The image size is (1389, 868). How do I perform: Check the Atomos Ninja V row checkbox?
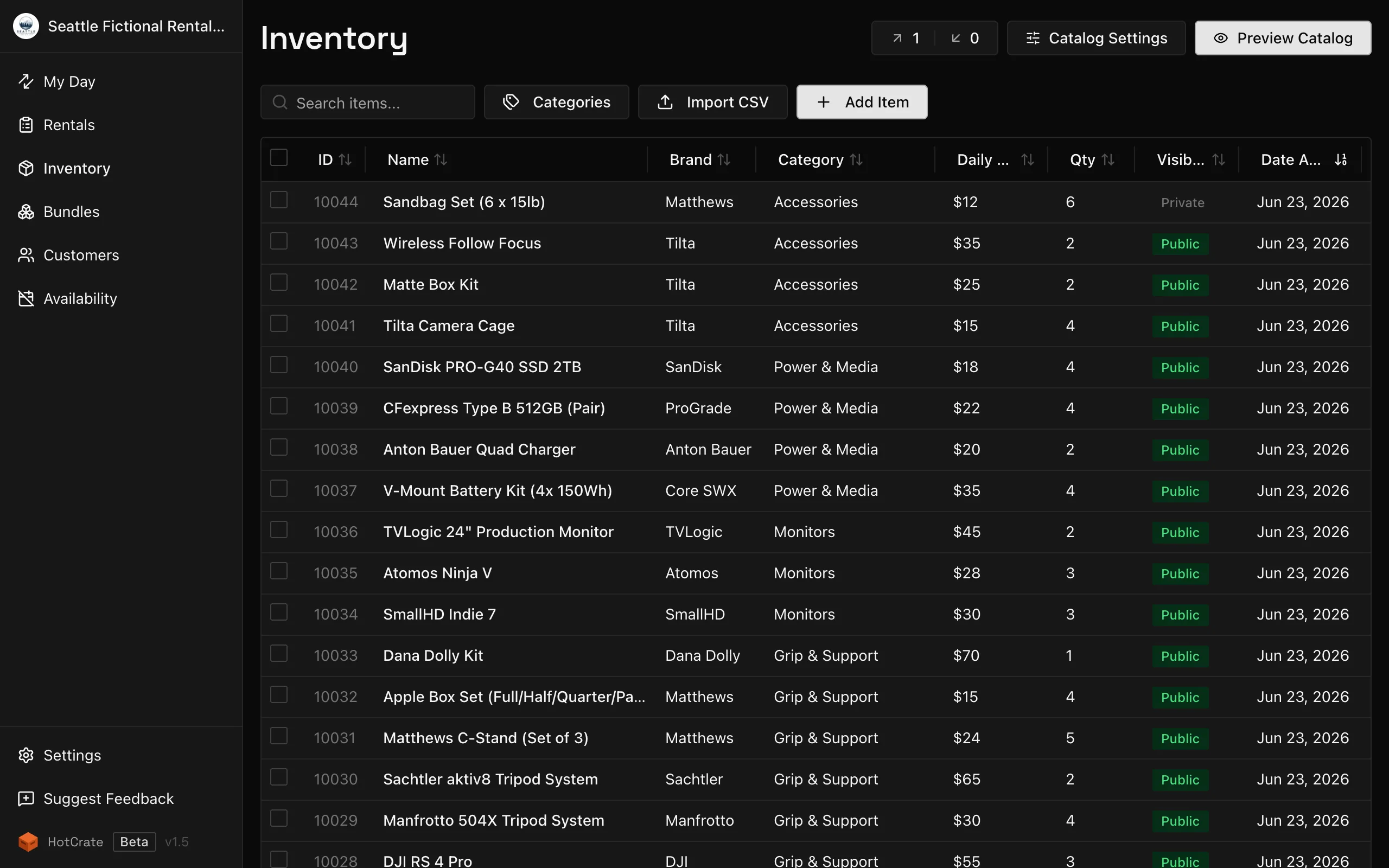pos(279,571)
